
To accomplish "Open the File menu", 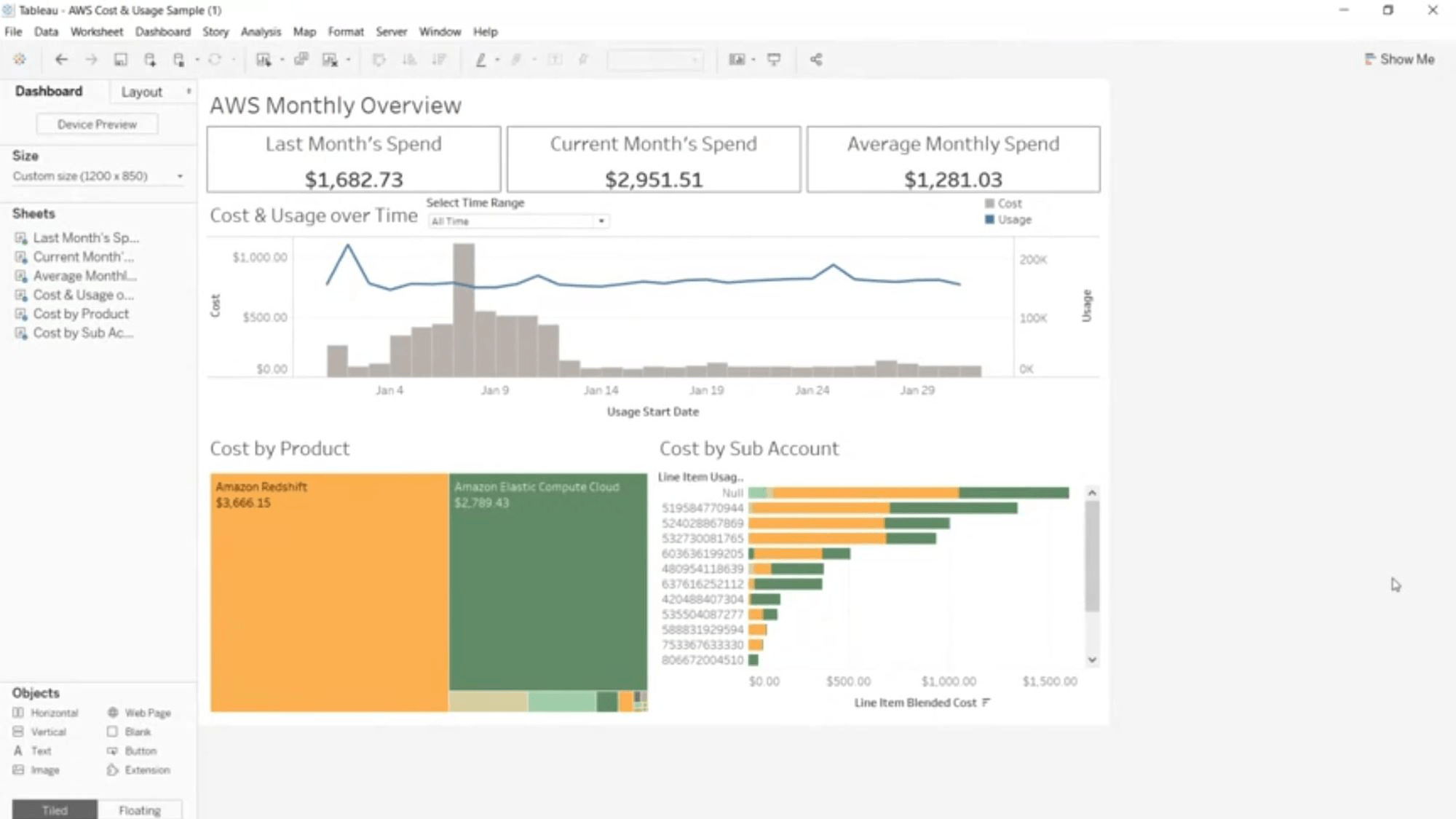I will tap(13, 32).
